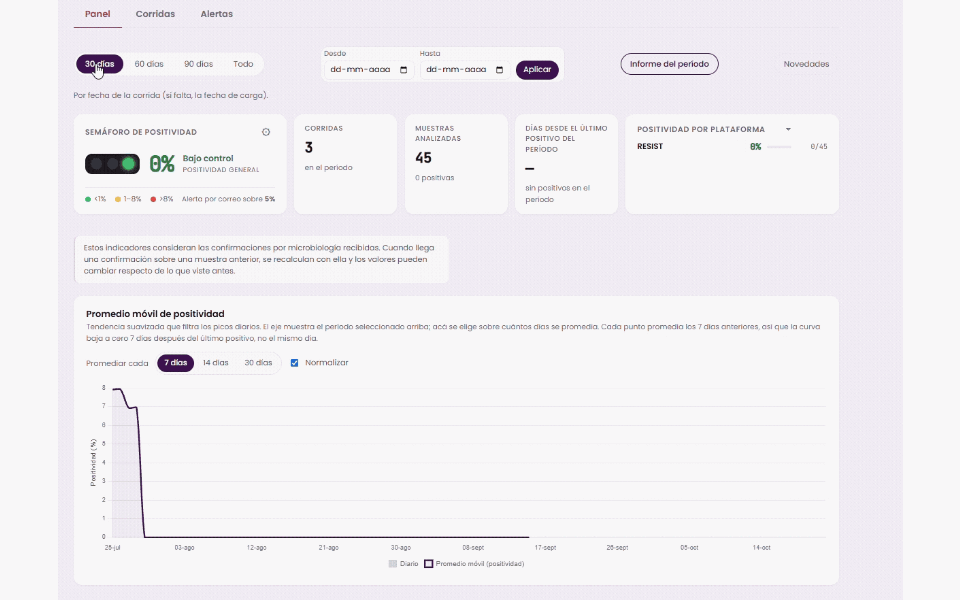Focus the Hasta date field

click(x=465, y=70)
